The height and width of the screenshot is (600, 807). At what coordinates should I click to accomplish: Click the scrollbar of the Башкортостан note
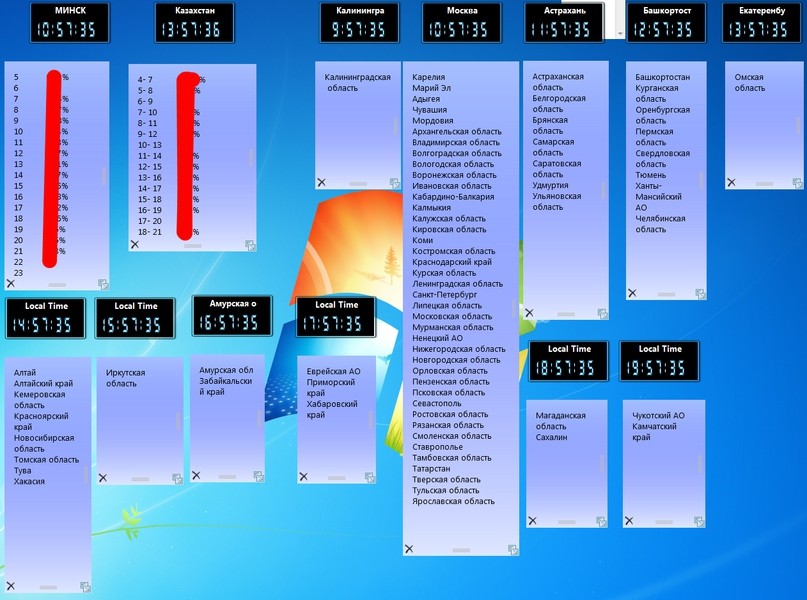click(701, 180)
